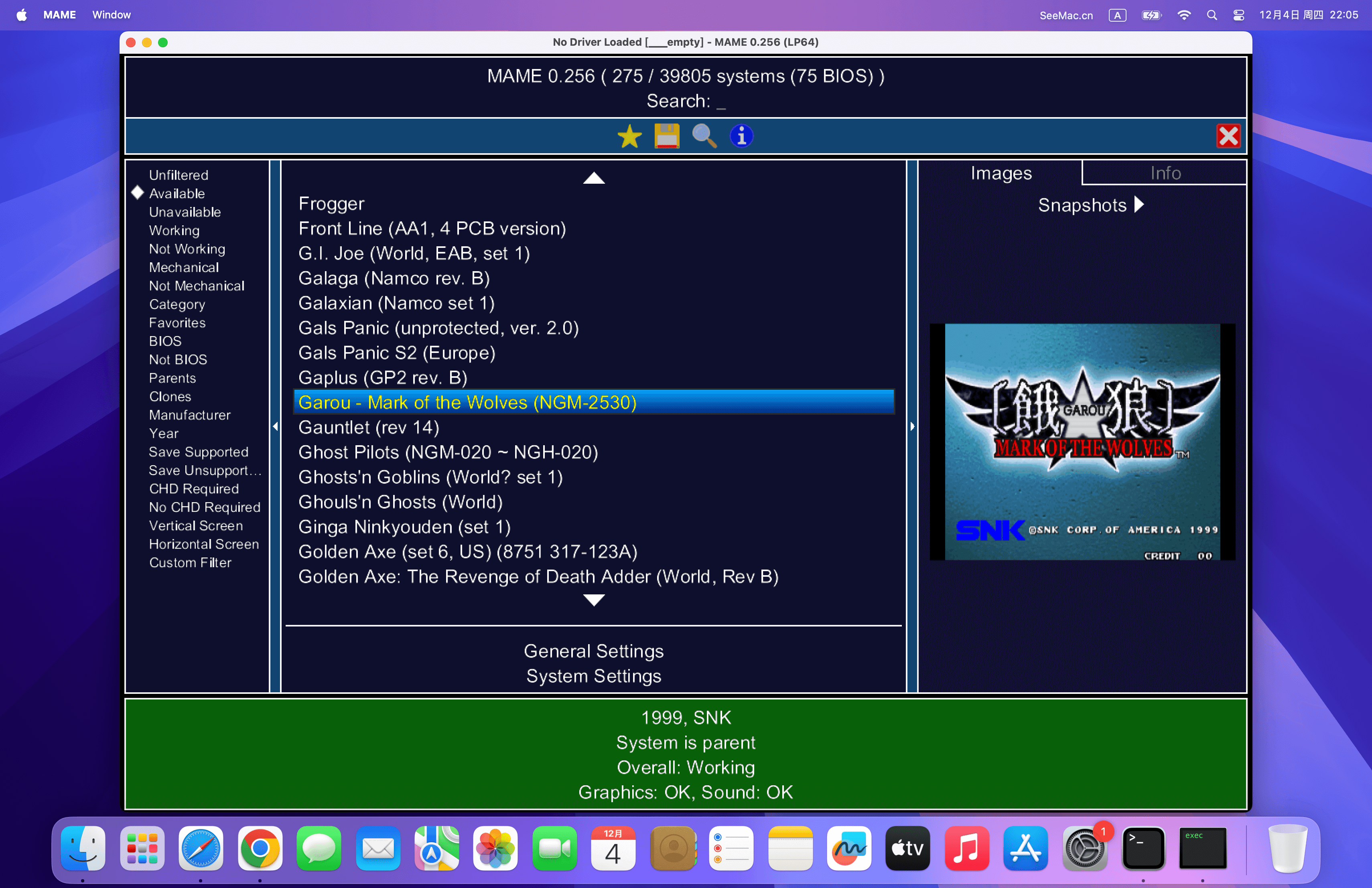
Task: Open Google Chrome from the dock
Action: pos(260,848)
